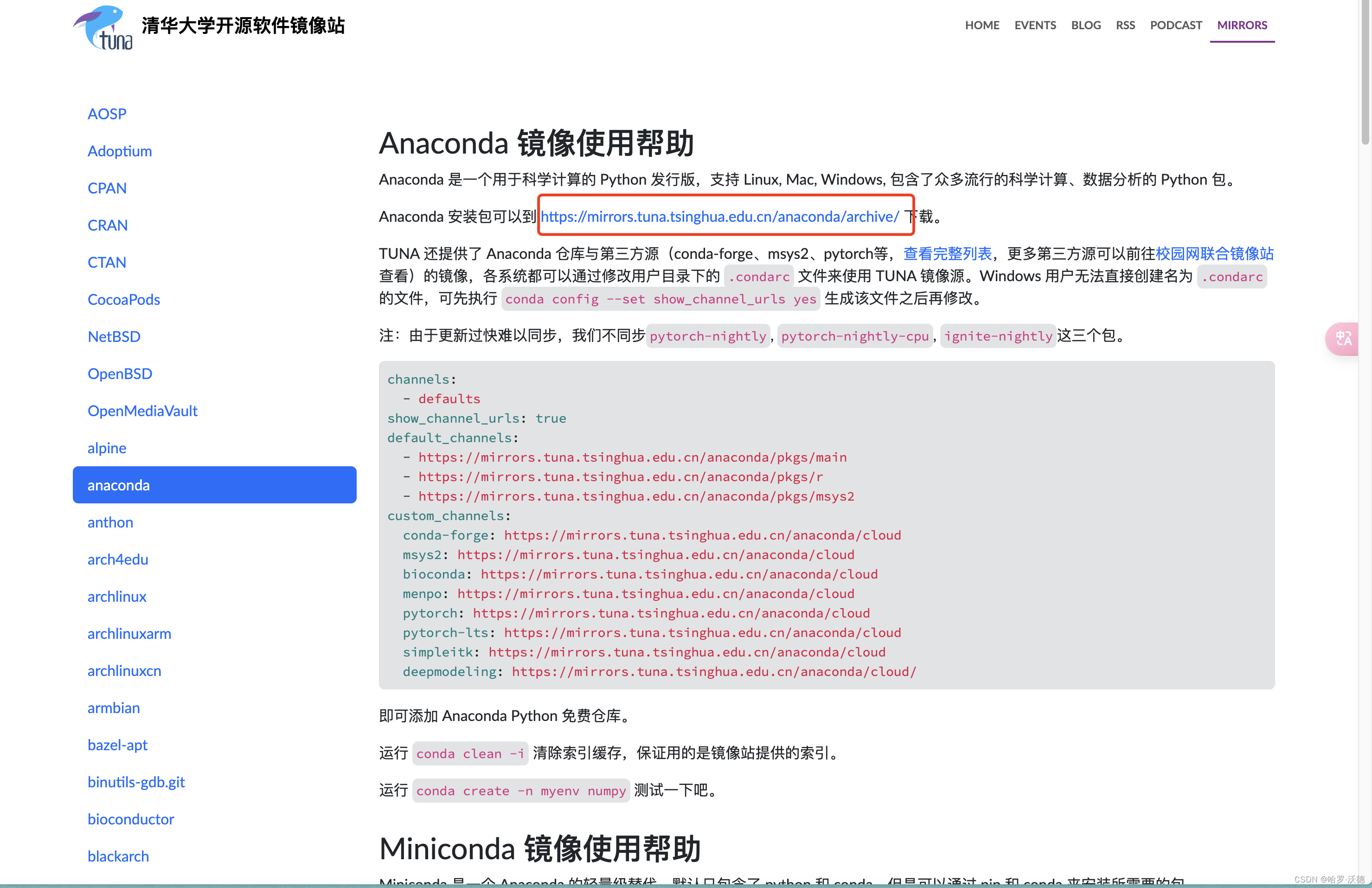
Task: Click the binutils-gdb.git sidebar entry
Action: coord(136,782)
